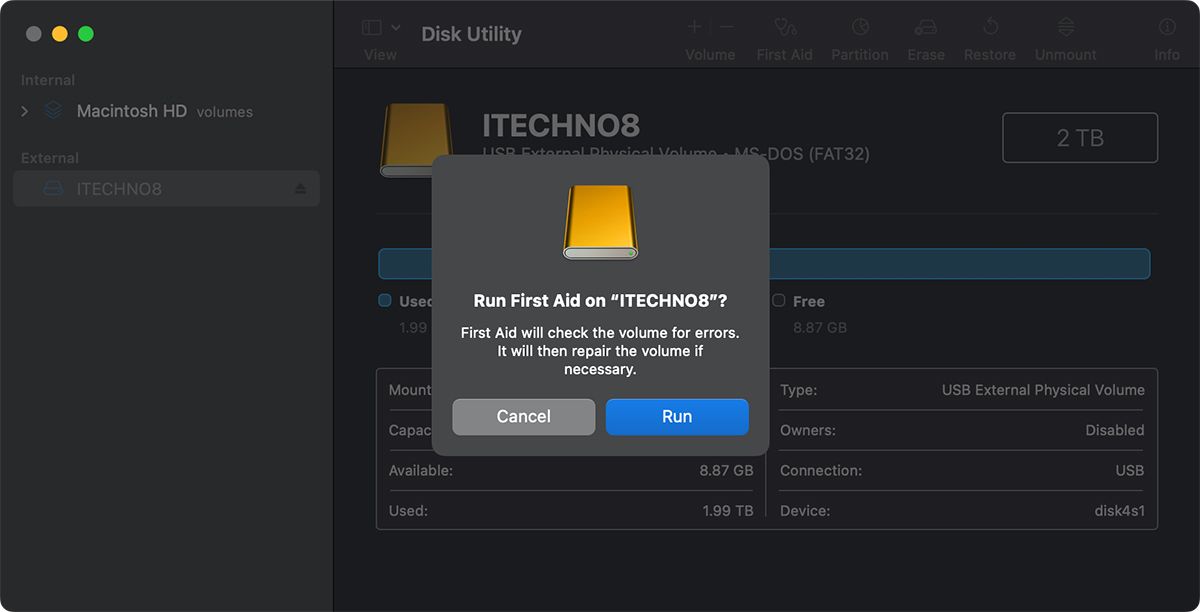Click the Free space legend swatch
The image size is (1200, 612).
778,300
